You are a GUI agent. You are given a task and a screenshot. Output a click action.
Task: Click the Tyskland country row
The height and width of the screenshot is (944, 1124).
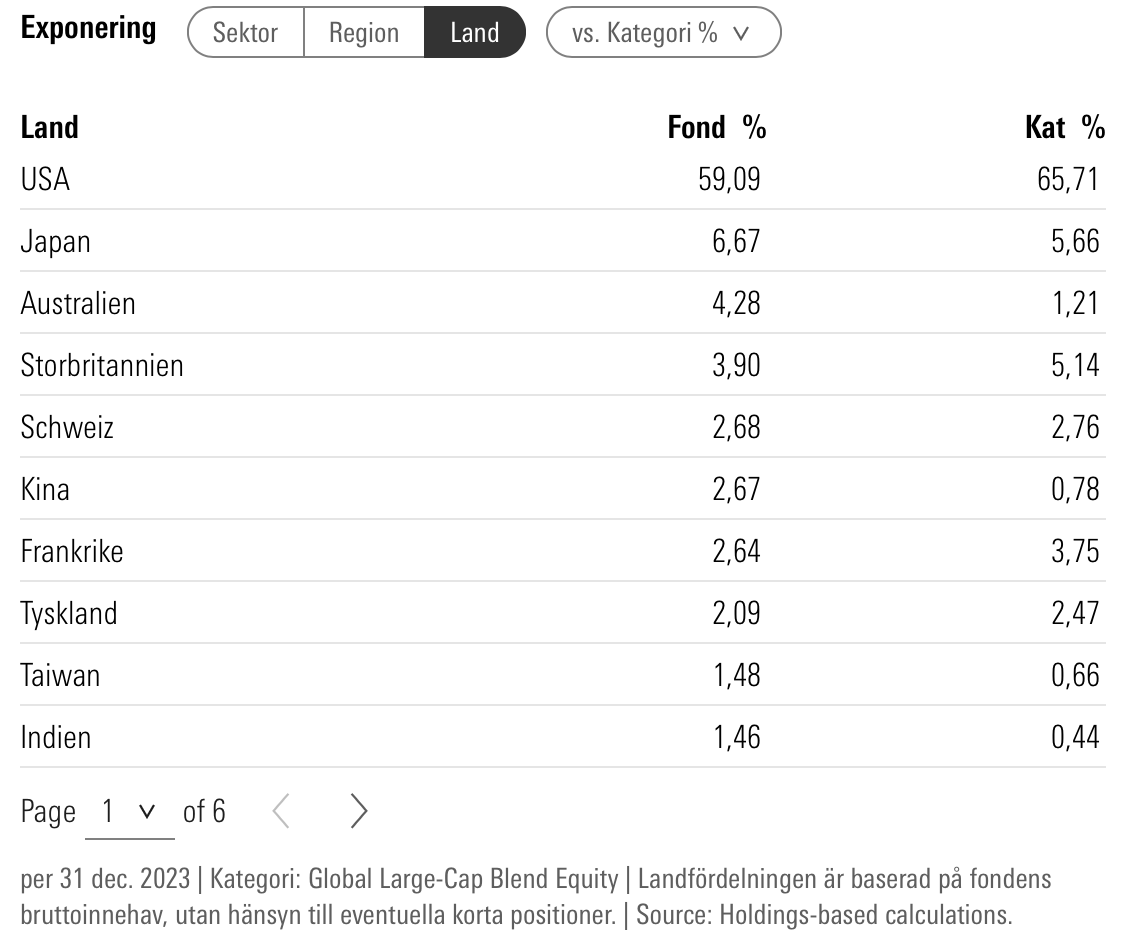(x=69, y=614)
